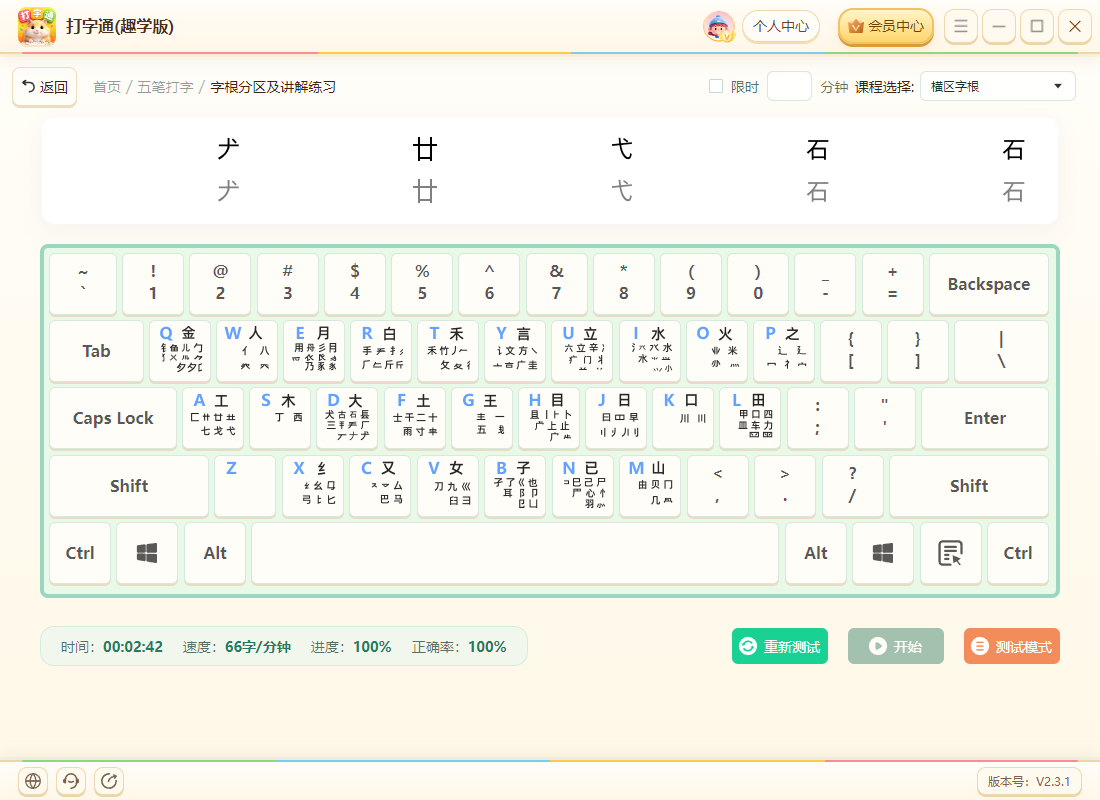This screenshot has width=1100, height=800.
Task: Click the 返回 back button
Action: 44,87
